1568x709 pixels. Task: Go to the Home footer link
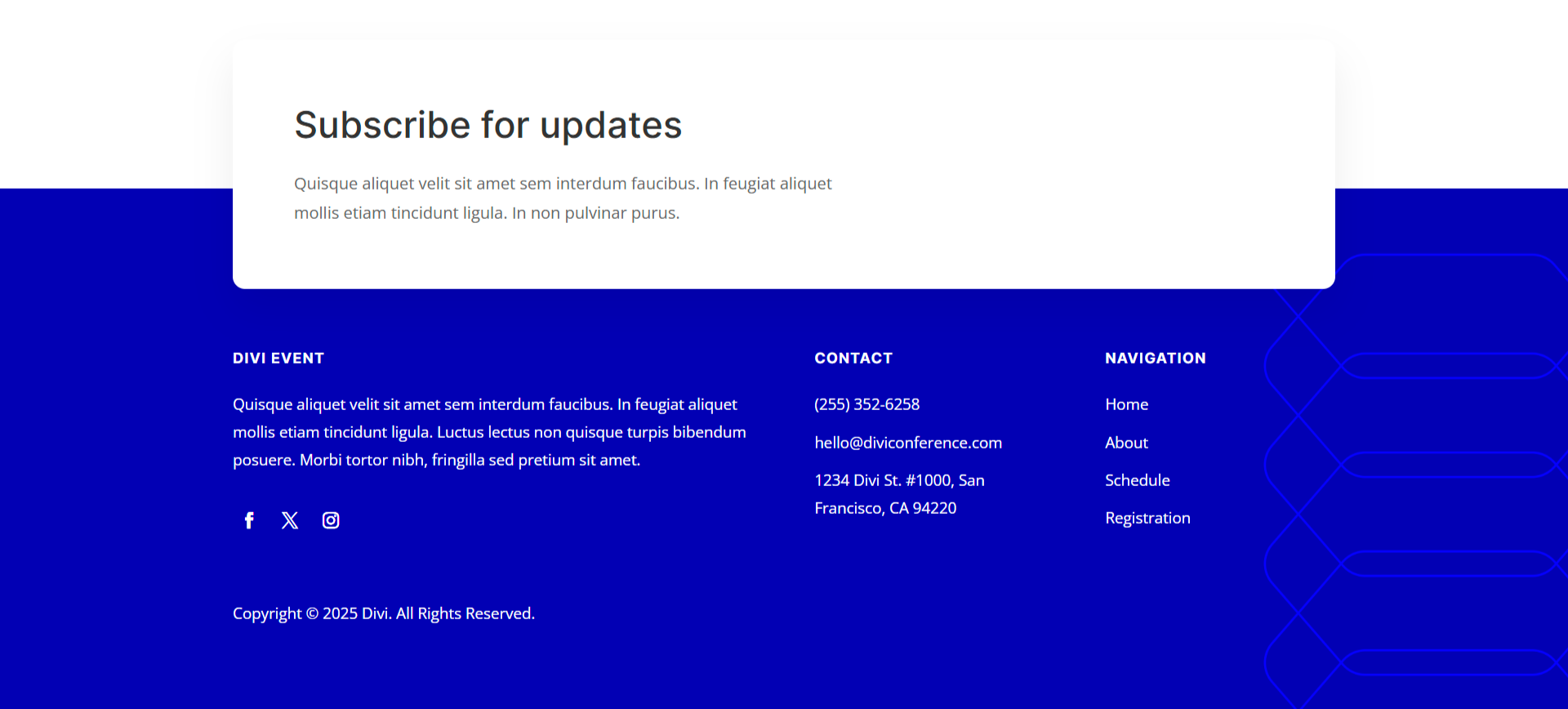click(1126, 404)
